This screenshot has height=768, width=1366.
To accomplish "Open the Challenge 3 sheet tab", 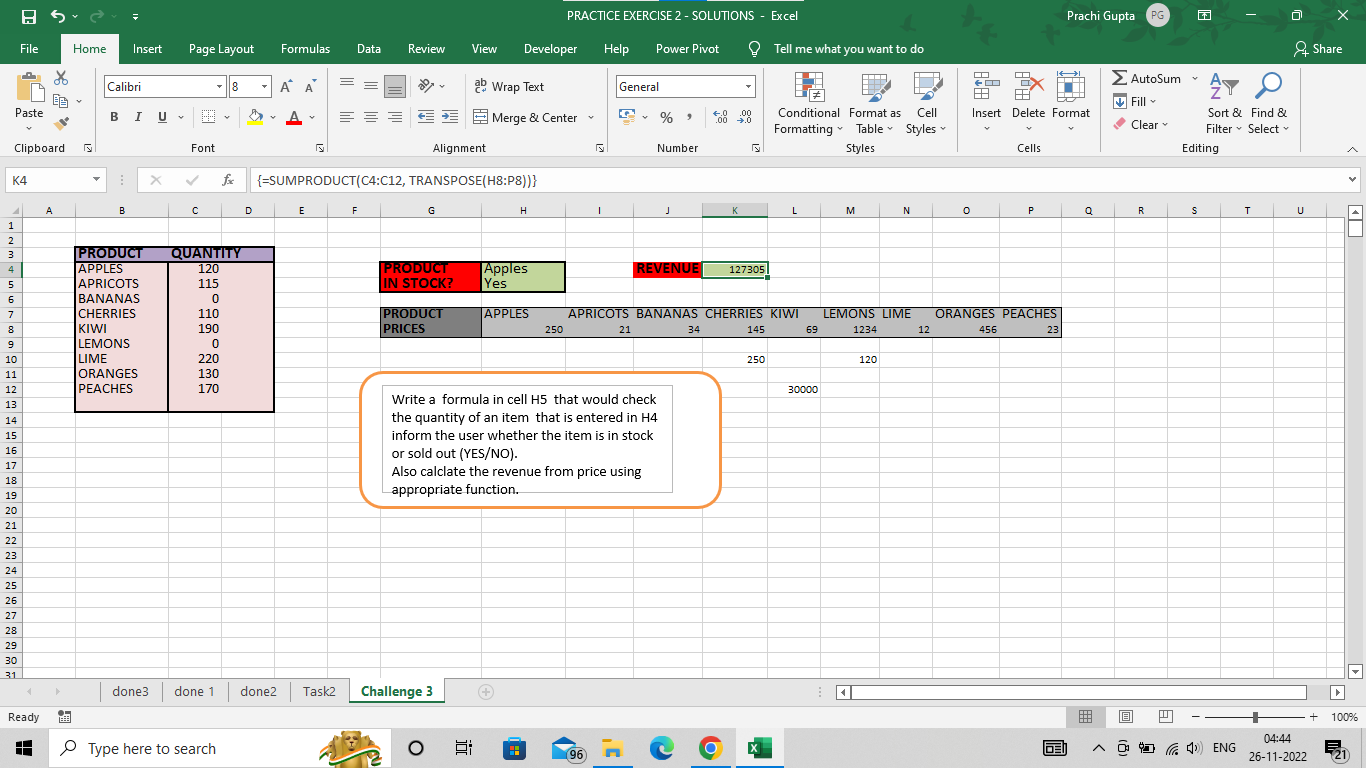I will [x=396, y=690].
